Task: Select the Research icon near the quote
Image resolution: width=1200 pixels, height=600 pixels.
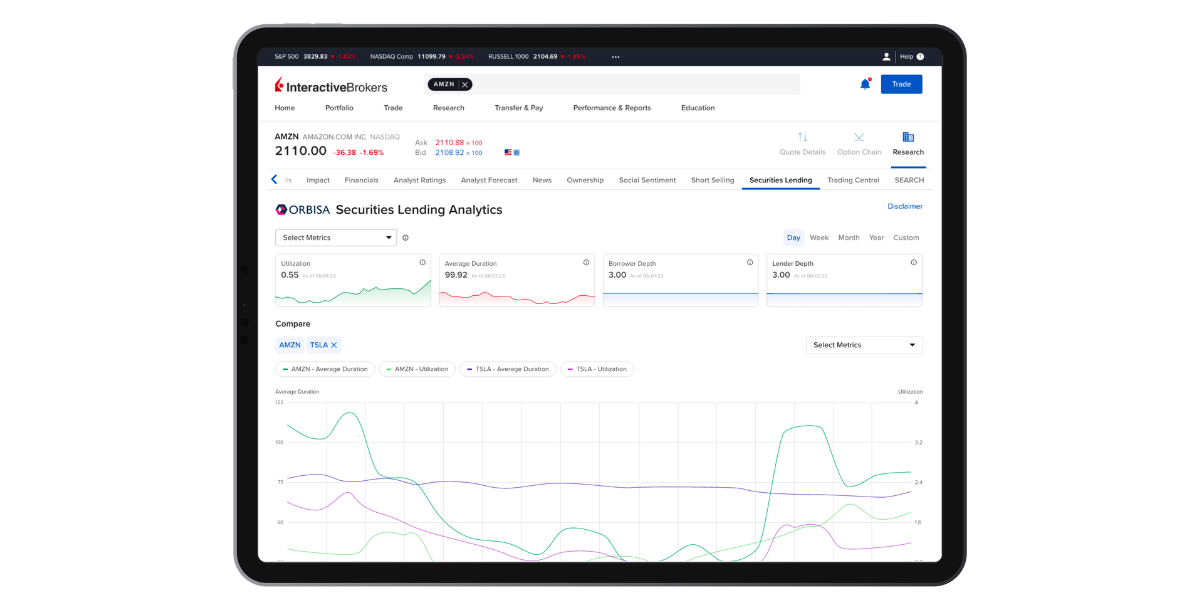Action: pos(908,141)
